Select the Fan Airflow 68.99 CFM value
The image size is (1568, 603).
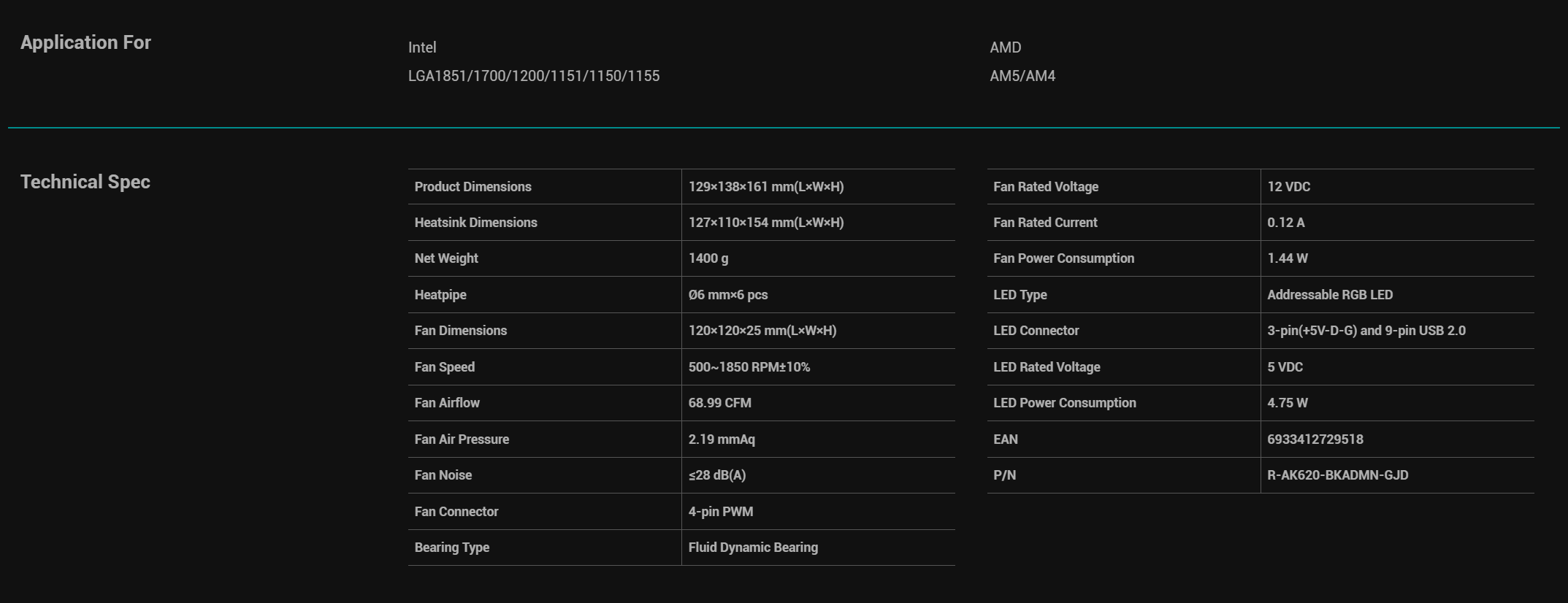tap(720, 403)
